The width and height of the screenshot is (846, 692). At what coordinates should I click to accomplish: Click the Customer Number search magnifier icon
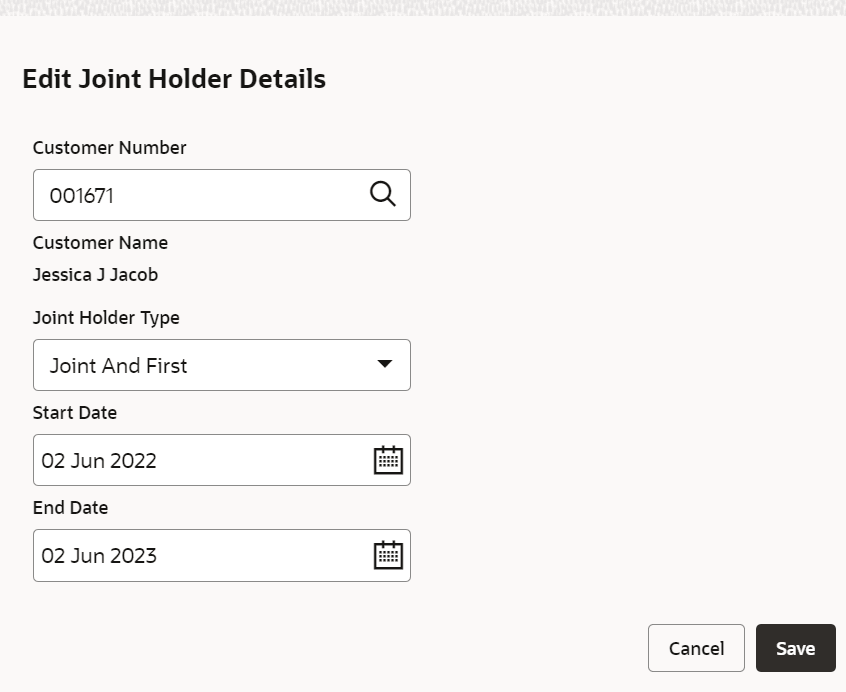pyautogui.click(x=383, y=194)
